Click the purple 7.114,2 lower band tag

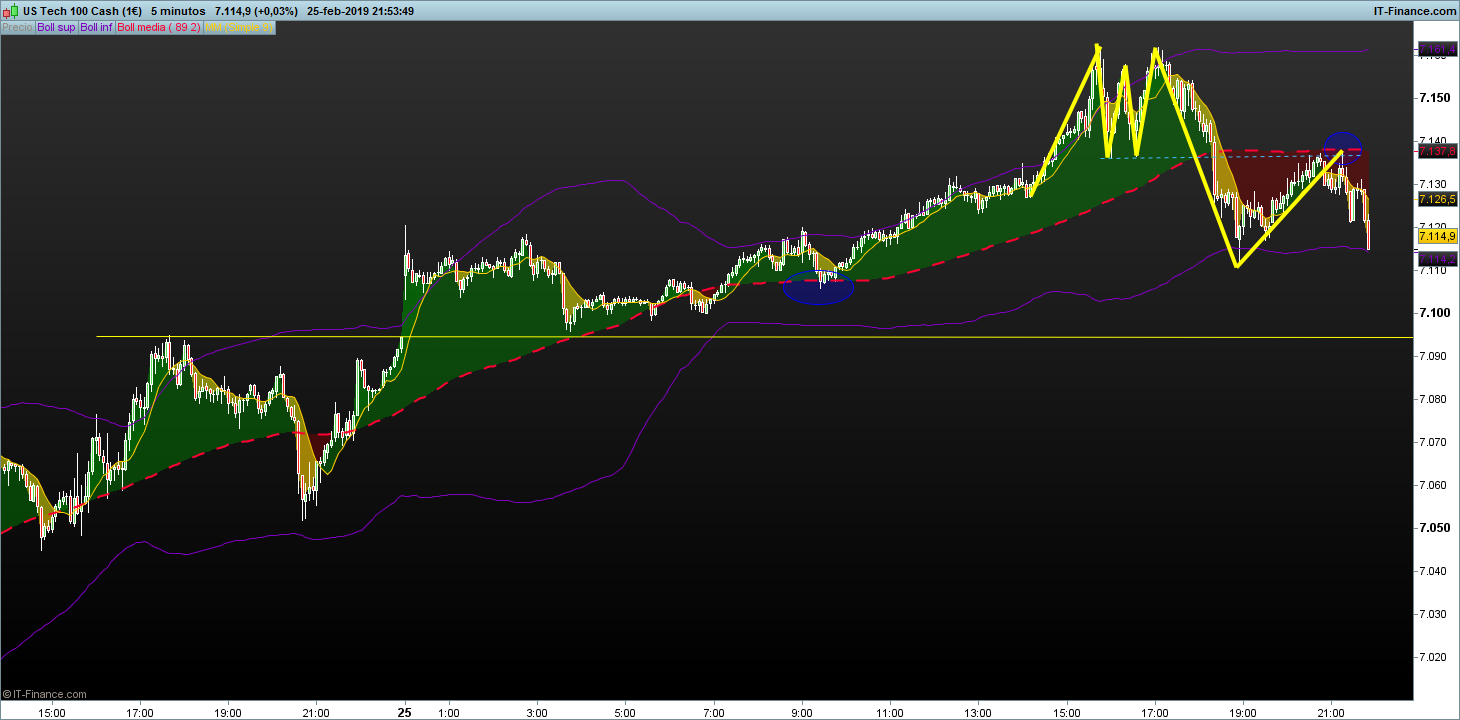click(1437, 259)
